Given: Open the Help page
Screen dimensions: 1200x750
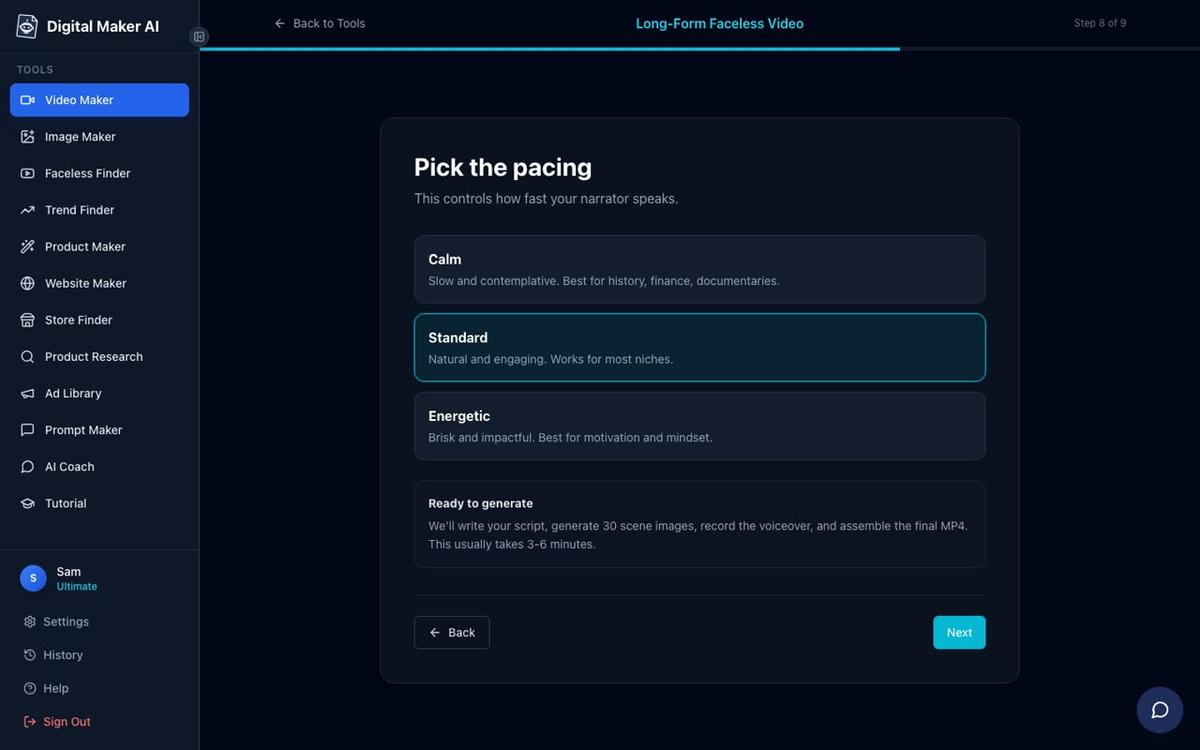Looking at the screenshot, I should 47,688.
